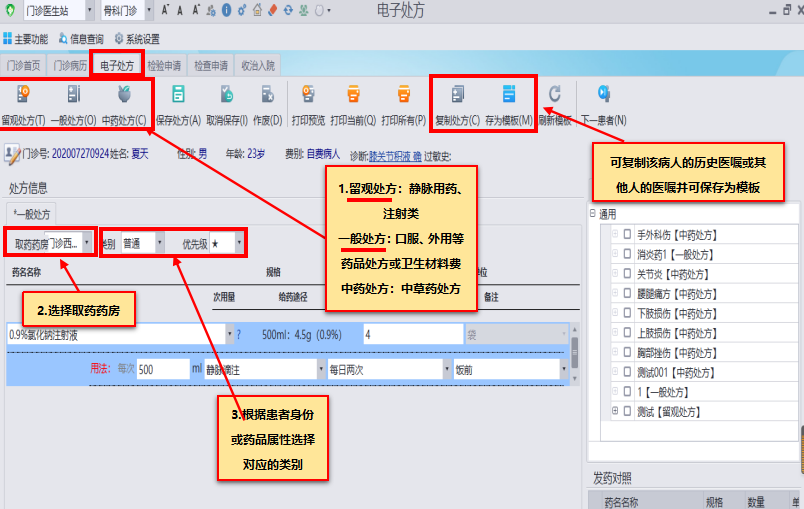Open the 优先级 priority dropdown
The height and width of the screenshot is (509, 804).
coord(241,243)
